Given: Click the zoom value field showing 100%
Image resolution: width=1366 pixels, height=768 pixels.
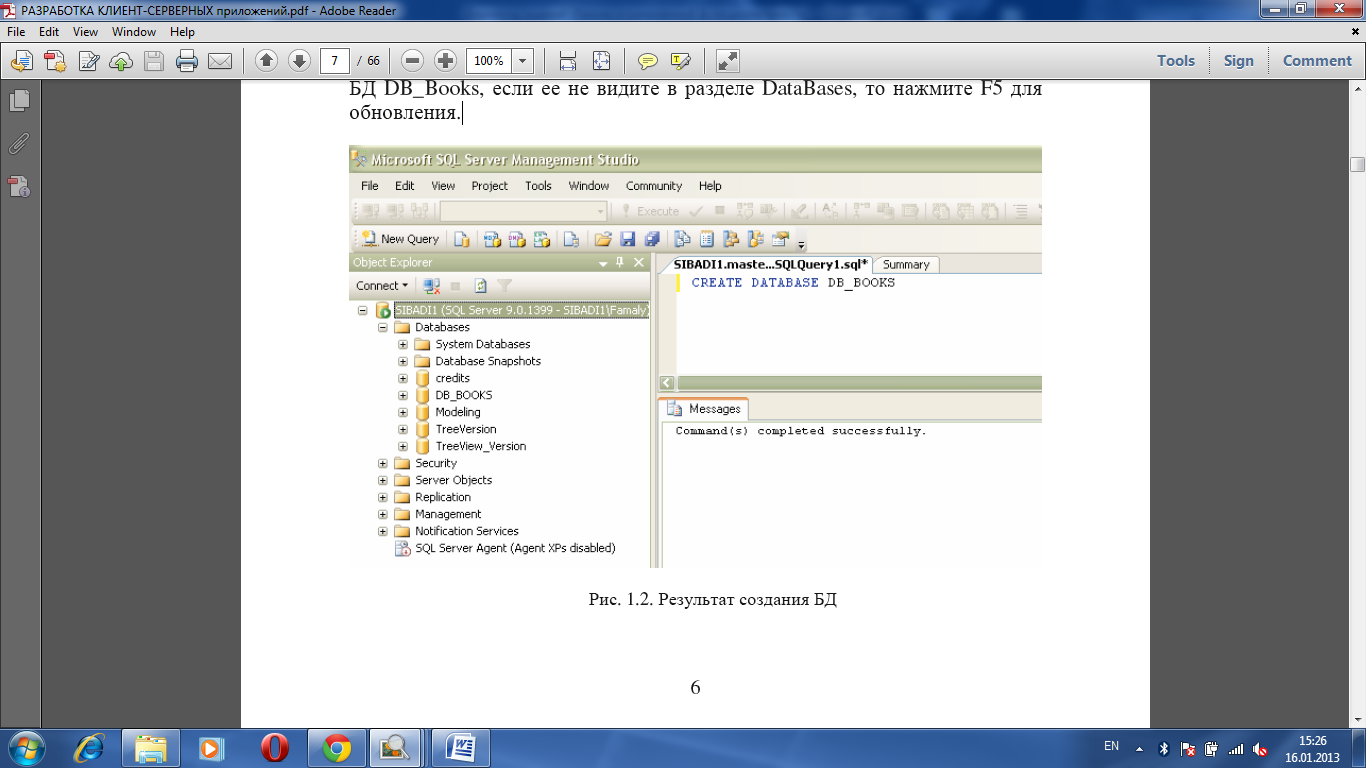Looking at the screenshot, I should pyautogui.click(x=489, y=61).
